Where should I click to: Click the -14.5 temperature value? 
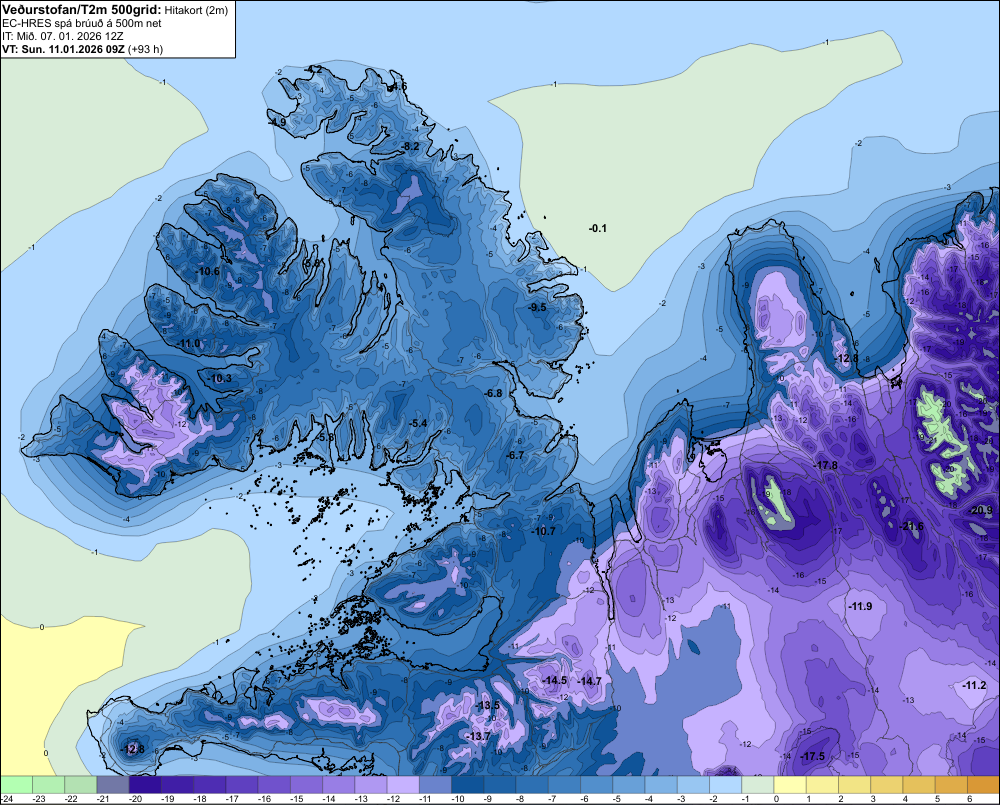(554, 681)
